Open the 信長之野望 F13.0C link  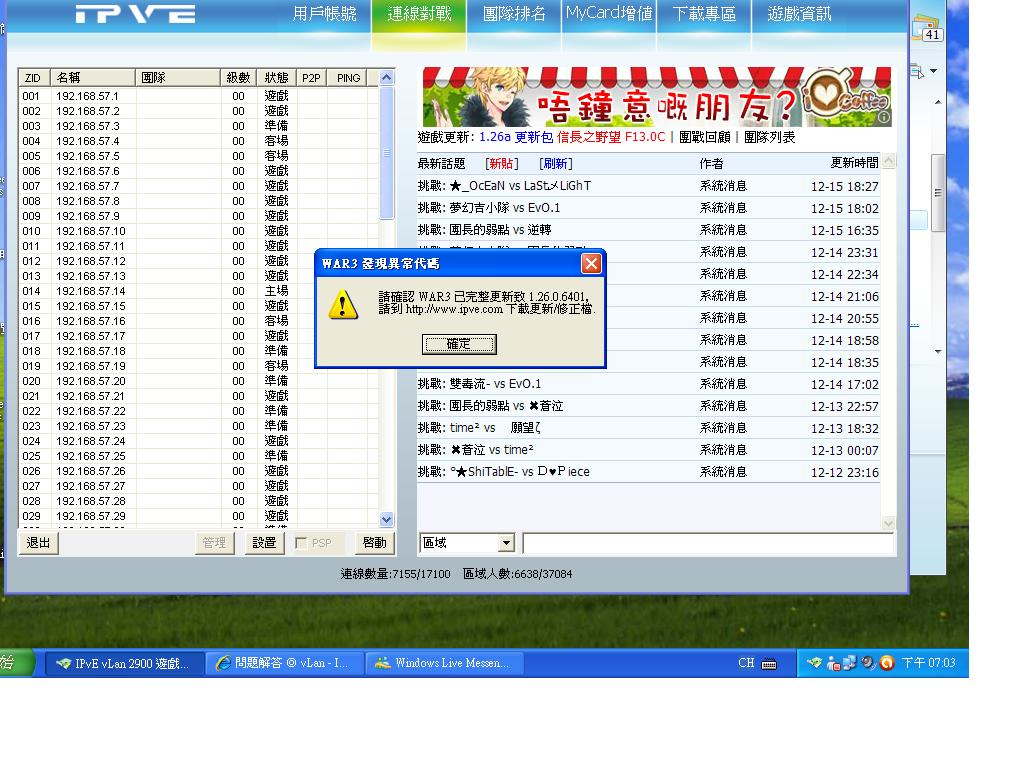click(611, 137)
